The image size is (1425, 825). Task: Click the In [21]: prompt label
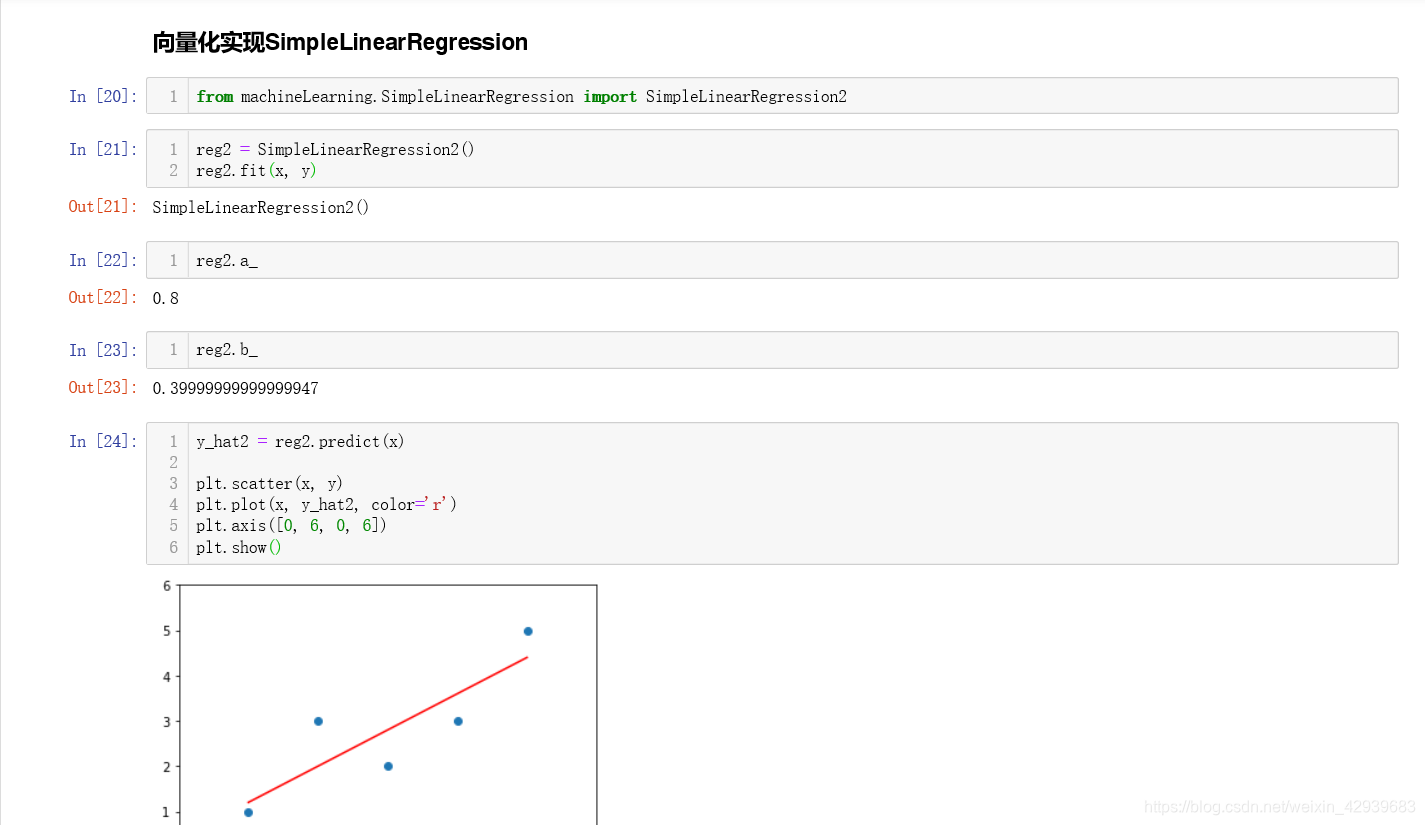[103, 149]
